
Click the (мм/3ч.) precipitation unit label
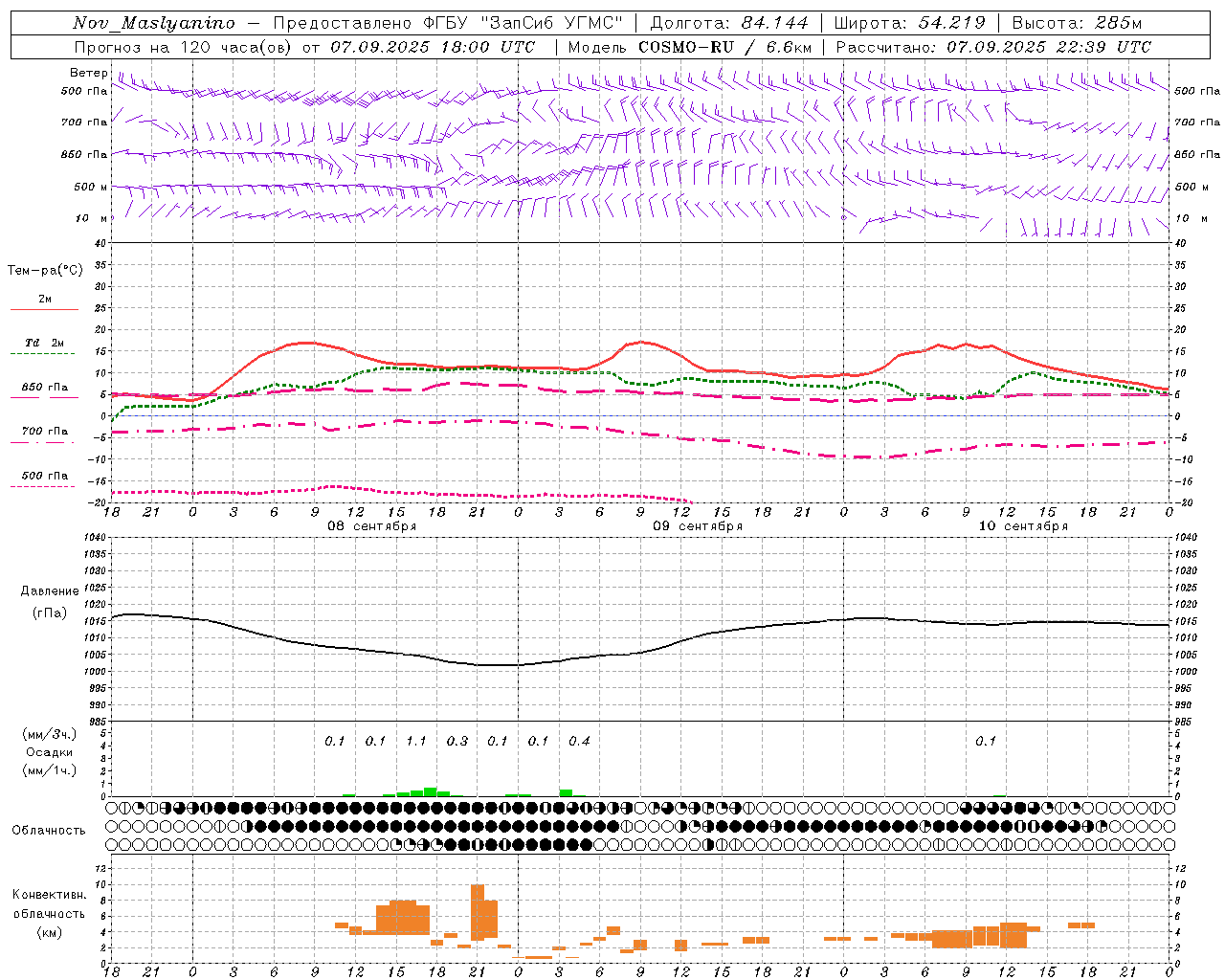(50, 735)
